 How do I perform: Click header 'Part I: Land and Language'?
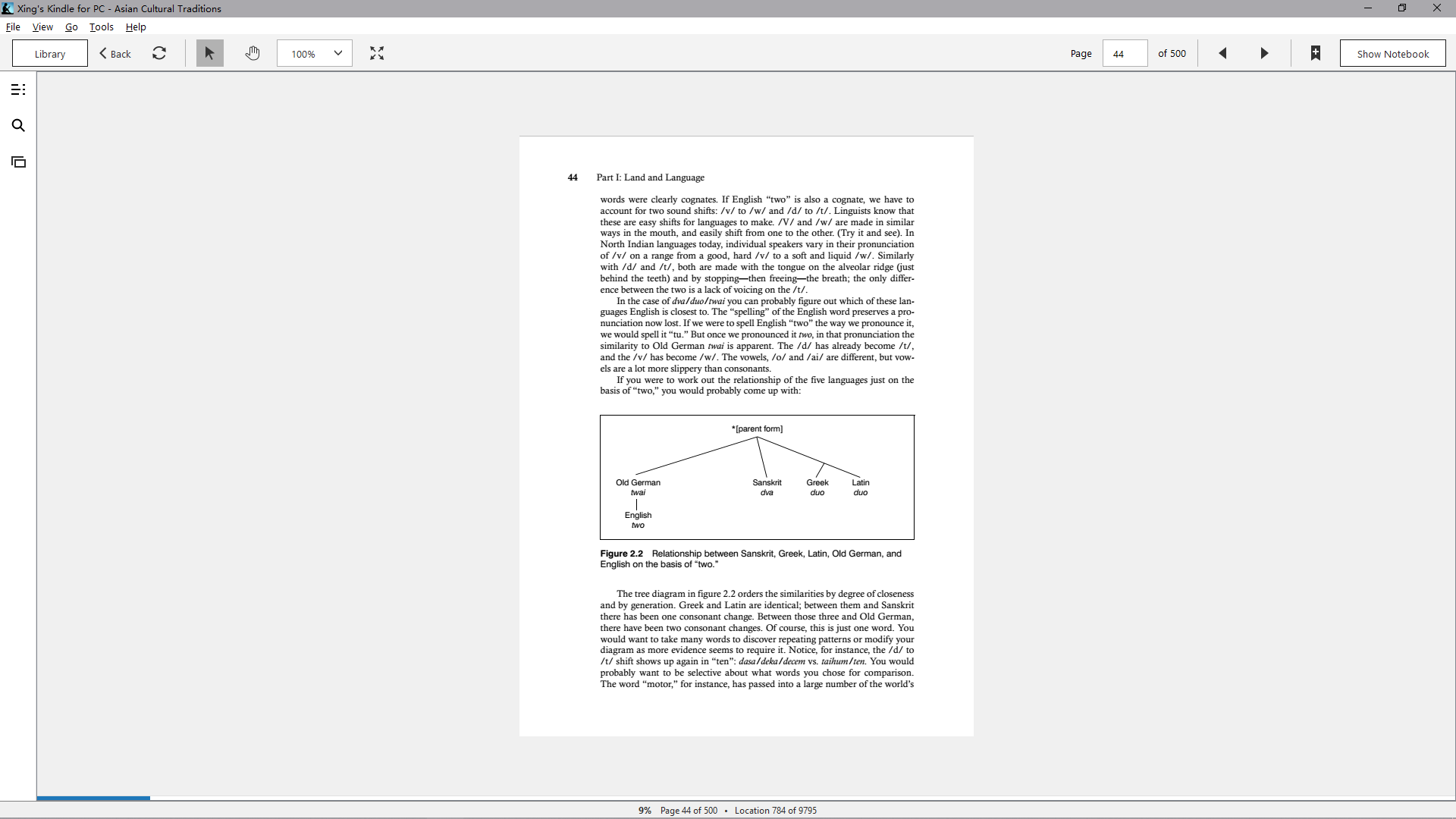click(x=650, y=177)
